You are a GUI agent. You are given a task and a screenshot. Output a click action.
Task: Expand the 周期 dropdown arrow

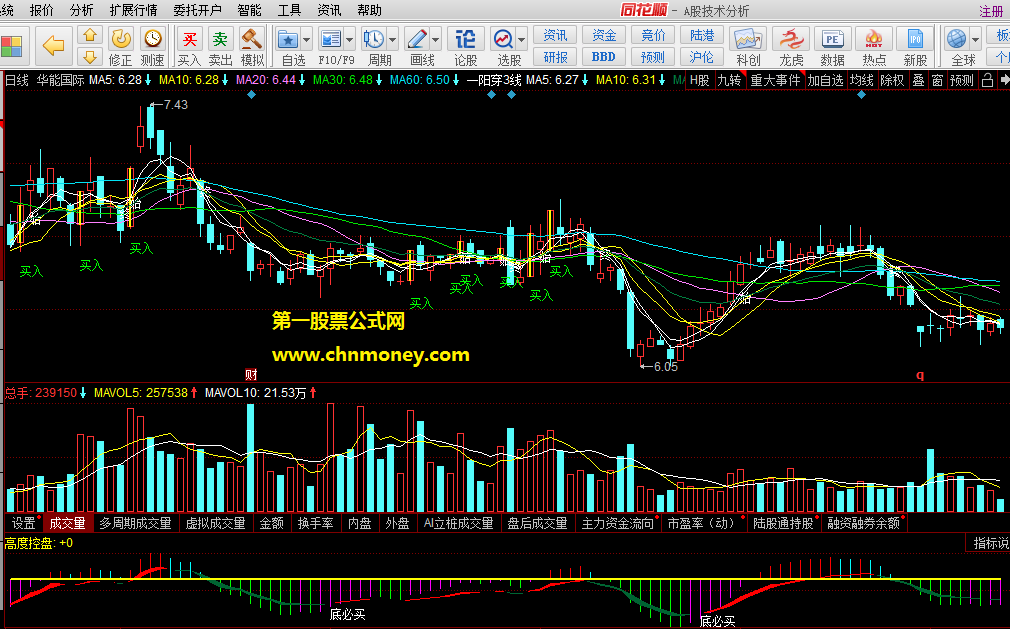click(x=392, y=40)
